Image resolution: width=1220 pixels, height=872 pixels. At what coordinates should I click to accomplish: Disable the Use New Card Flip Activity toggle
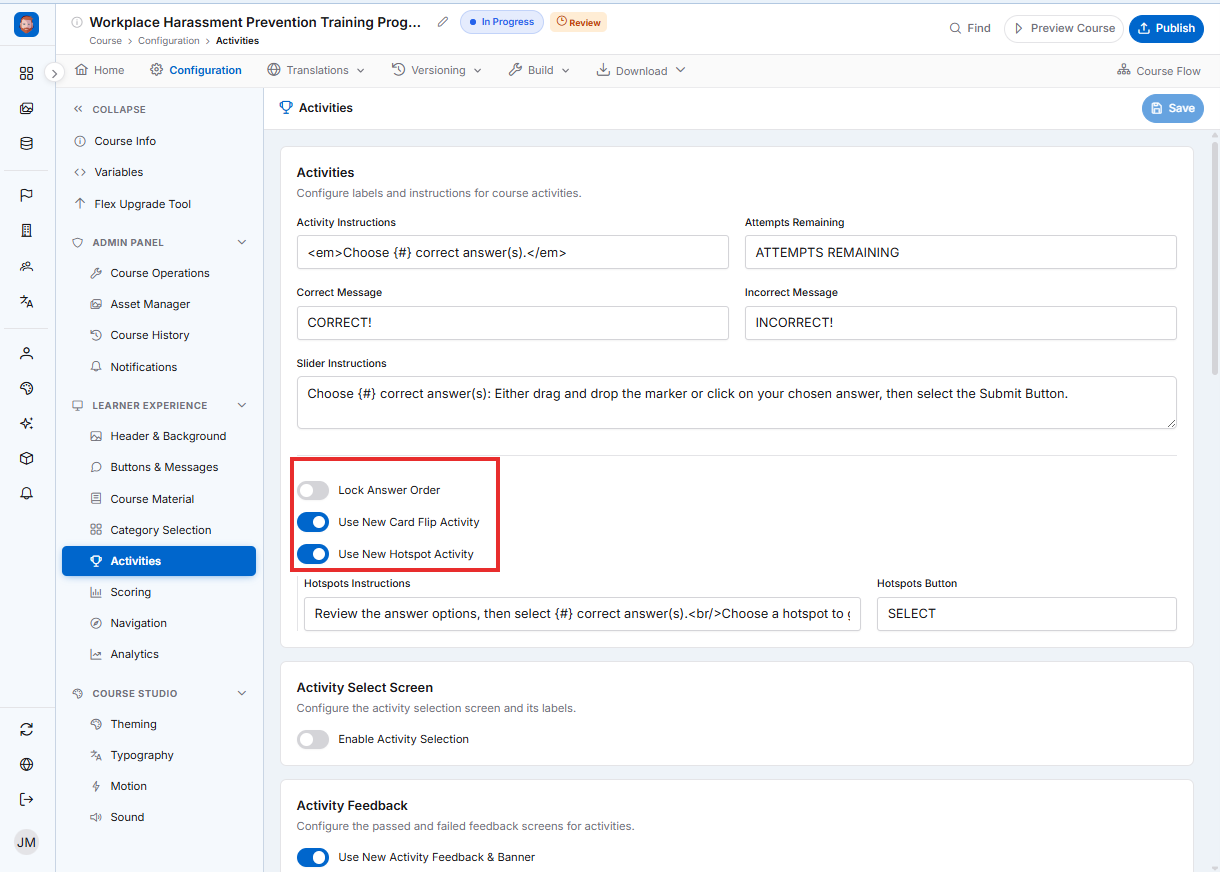(313, 522)
